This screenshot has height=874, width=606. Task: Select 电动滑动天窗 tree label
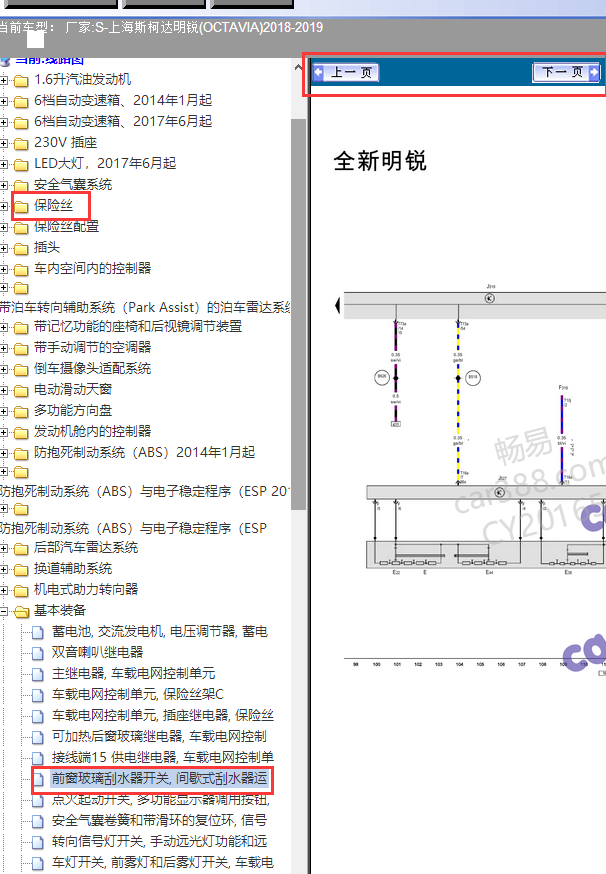coord(73,389)
